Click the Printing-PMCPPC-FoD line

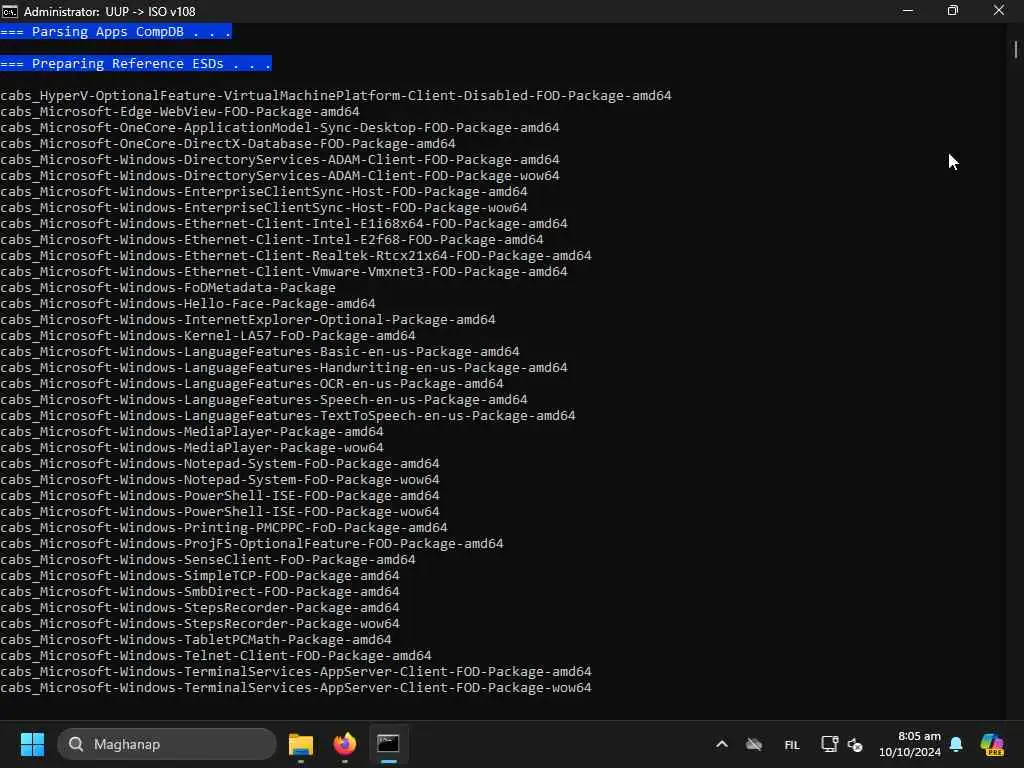[224, 528]
